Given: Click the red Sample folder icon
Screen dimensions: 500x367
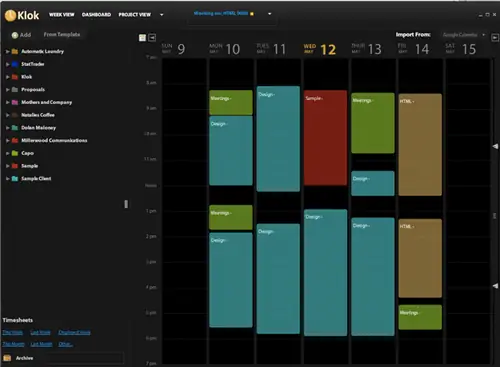Looking at the screenshot, I should click(15, 166).
